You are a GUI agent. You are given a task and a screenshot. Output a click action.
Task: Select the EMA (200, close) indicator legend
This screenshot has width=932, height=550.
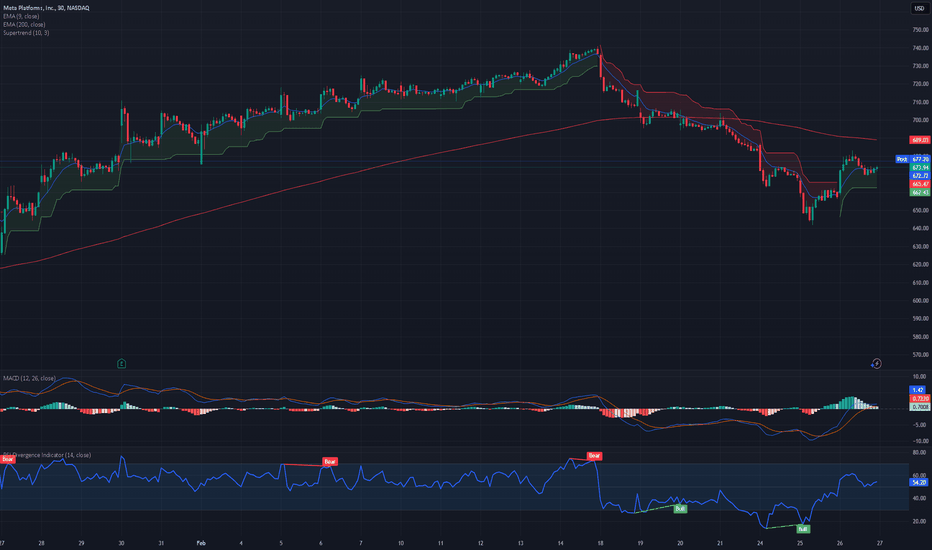coord(24,24)
